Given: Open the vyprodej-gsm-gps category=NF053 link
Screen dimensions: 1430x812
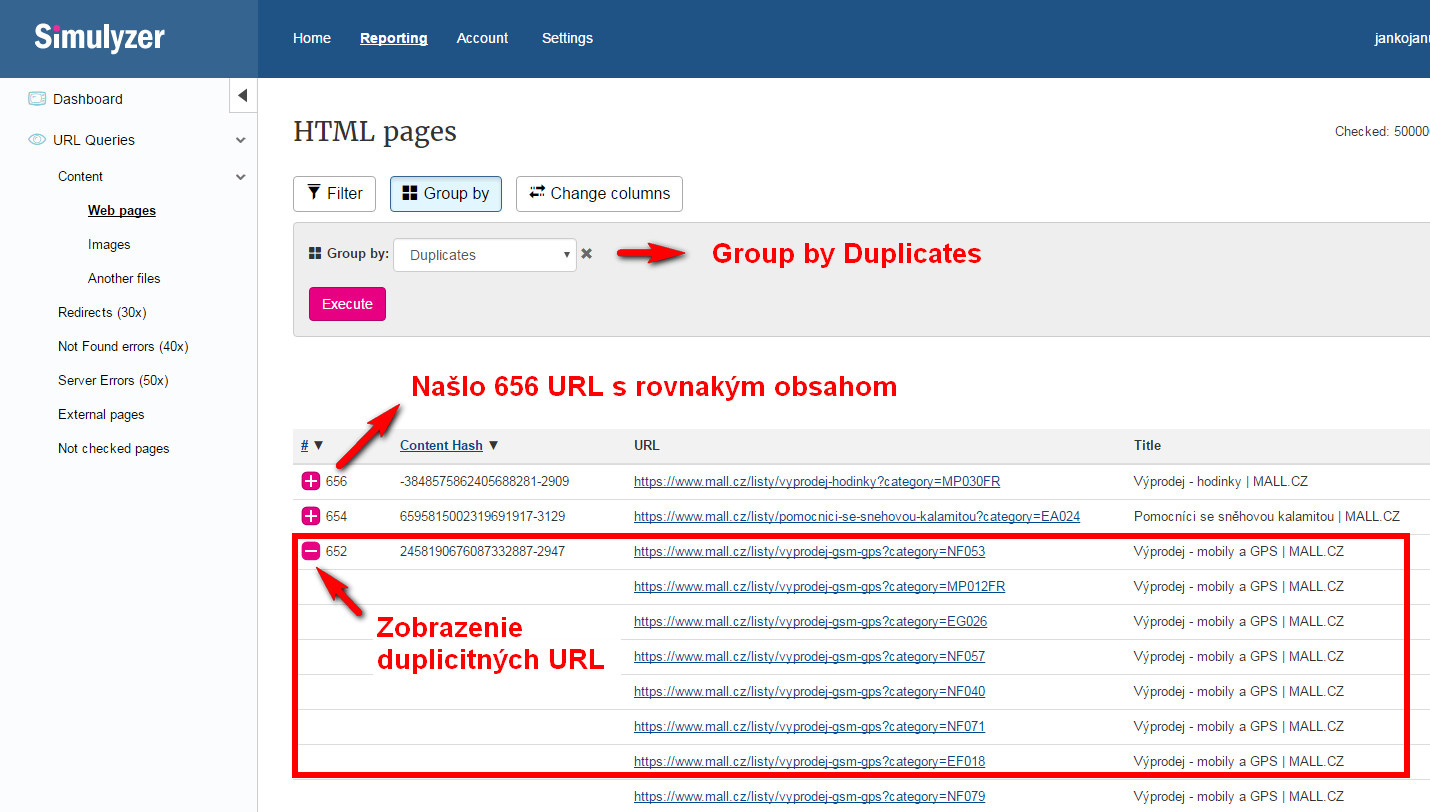Looking at the screenshot, I should (810, 551).
